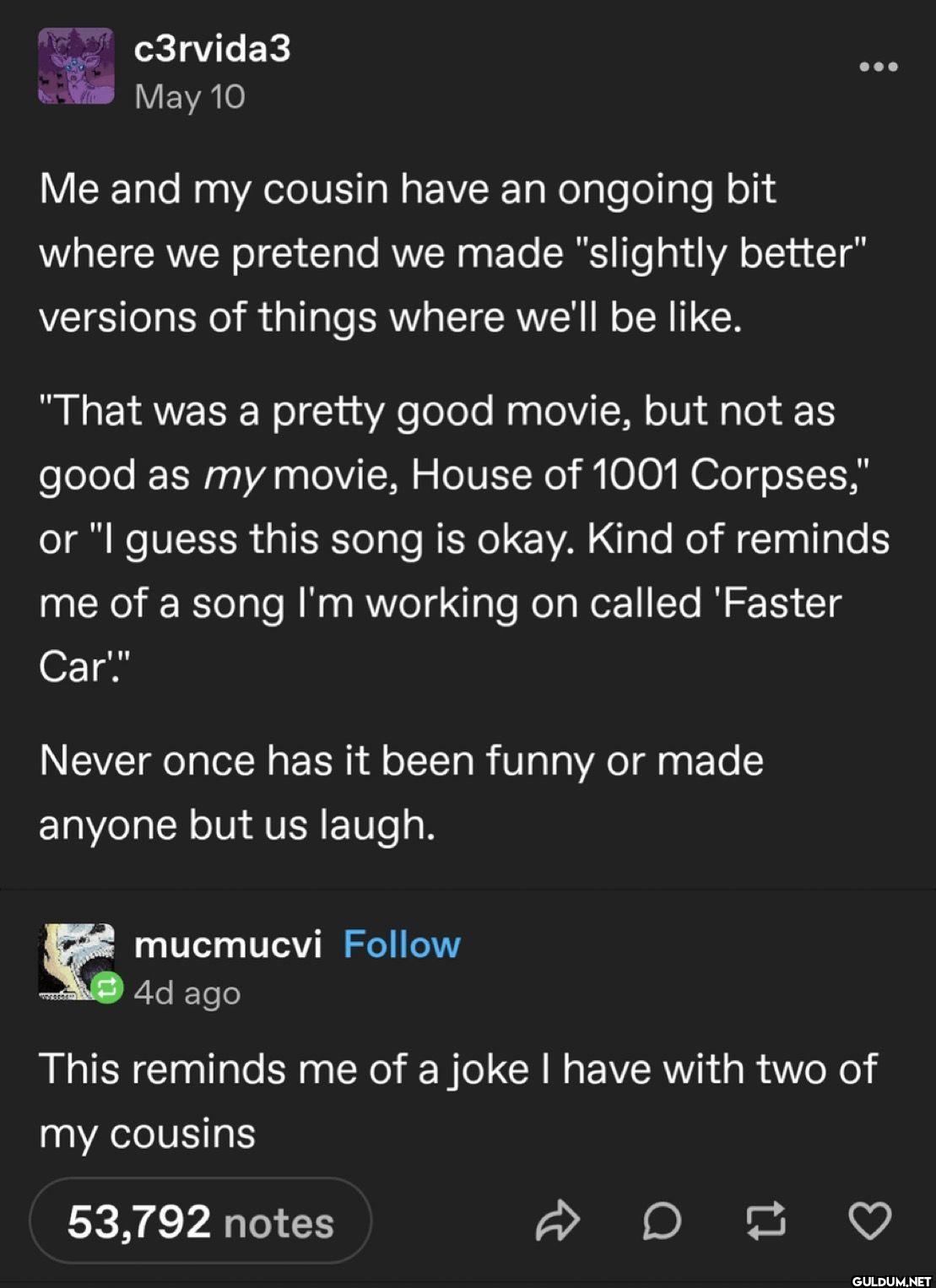Click mucmucvi's "This reminds me of a joke" reply
This screenshot has width=936, height=1288.
click(457, 1101)
